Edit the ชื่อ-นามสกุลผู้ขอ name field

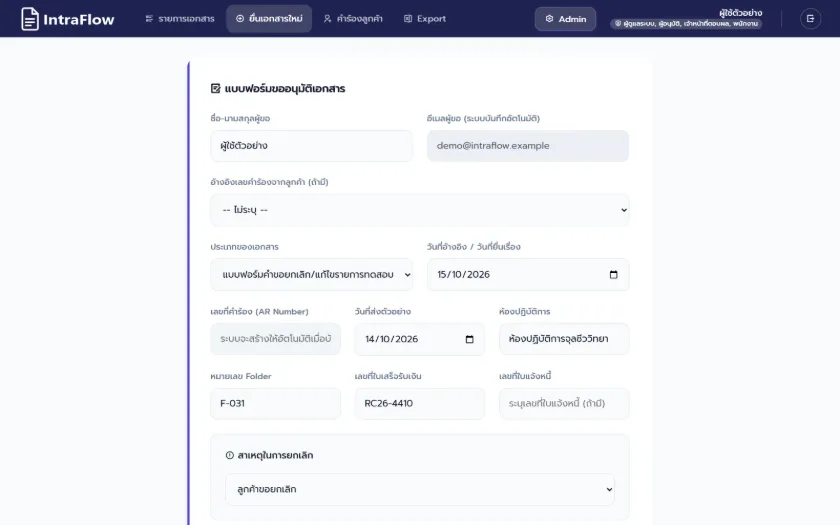coord(311,146)
